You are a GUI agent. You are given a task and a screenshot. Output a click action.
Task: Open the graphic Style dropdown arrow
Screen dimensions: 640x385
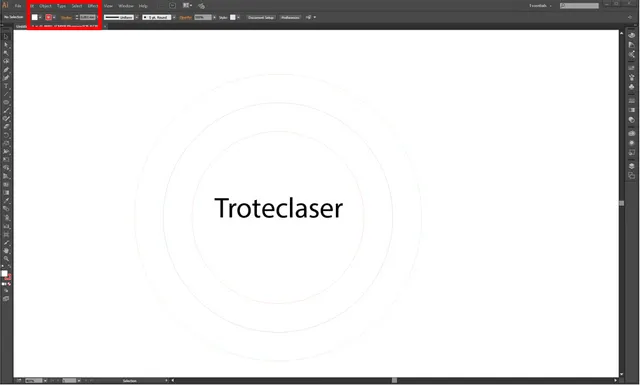pos(238,18)
